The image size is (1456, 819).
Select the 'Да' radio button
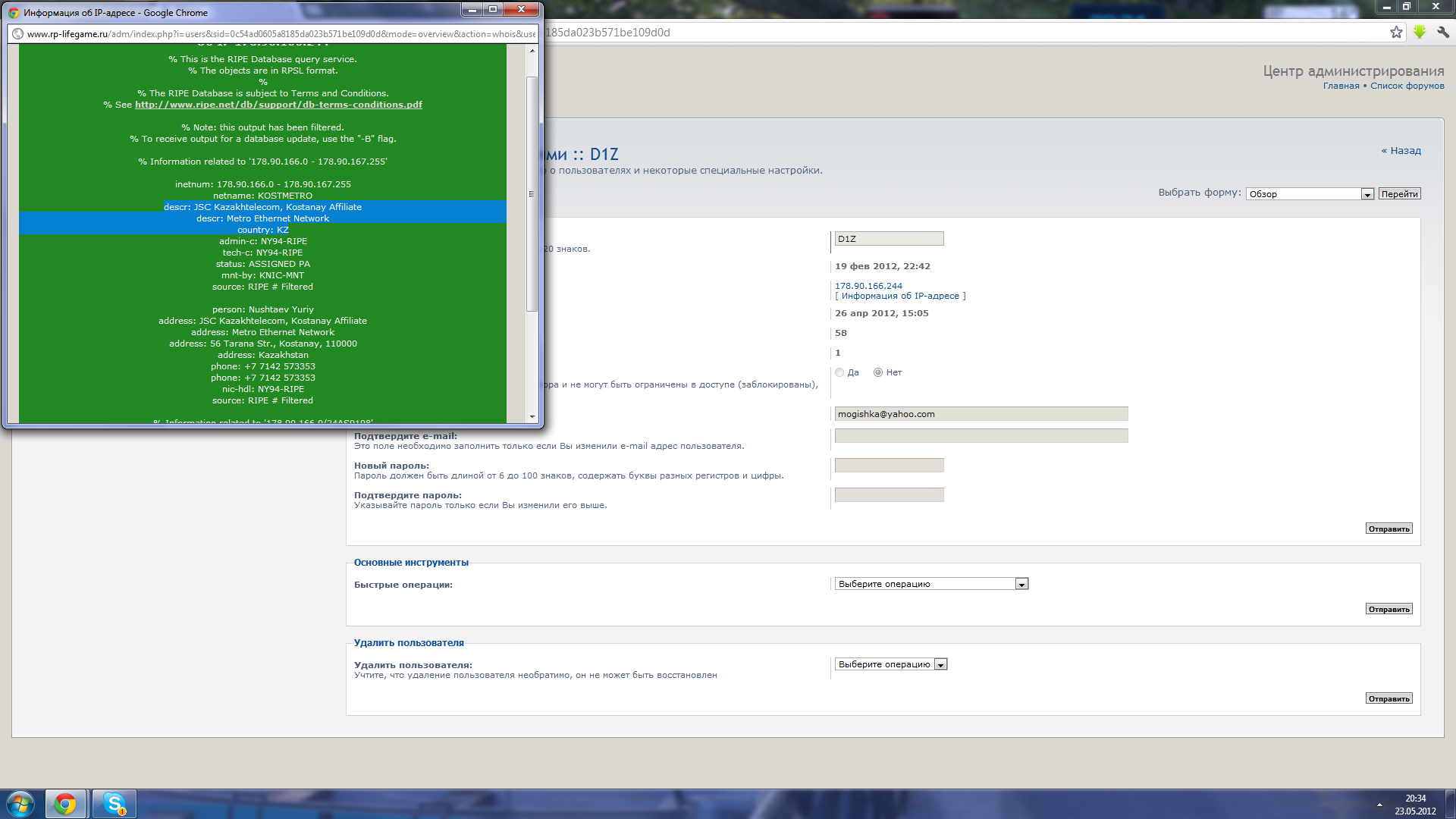click(839, 372)
